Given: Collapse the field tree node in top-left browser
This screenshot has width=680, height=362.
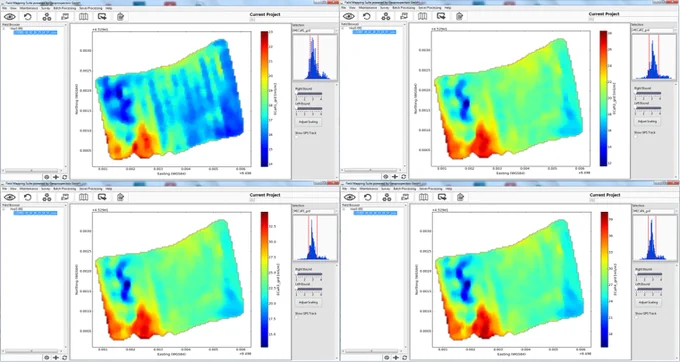Looking at the screenshot, I should (x=4, y=29).
